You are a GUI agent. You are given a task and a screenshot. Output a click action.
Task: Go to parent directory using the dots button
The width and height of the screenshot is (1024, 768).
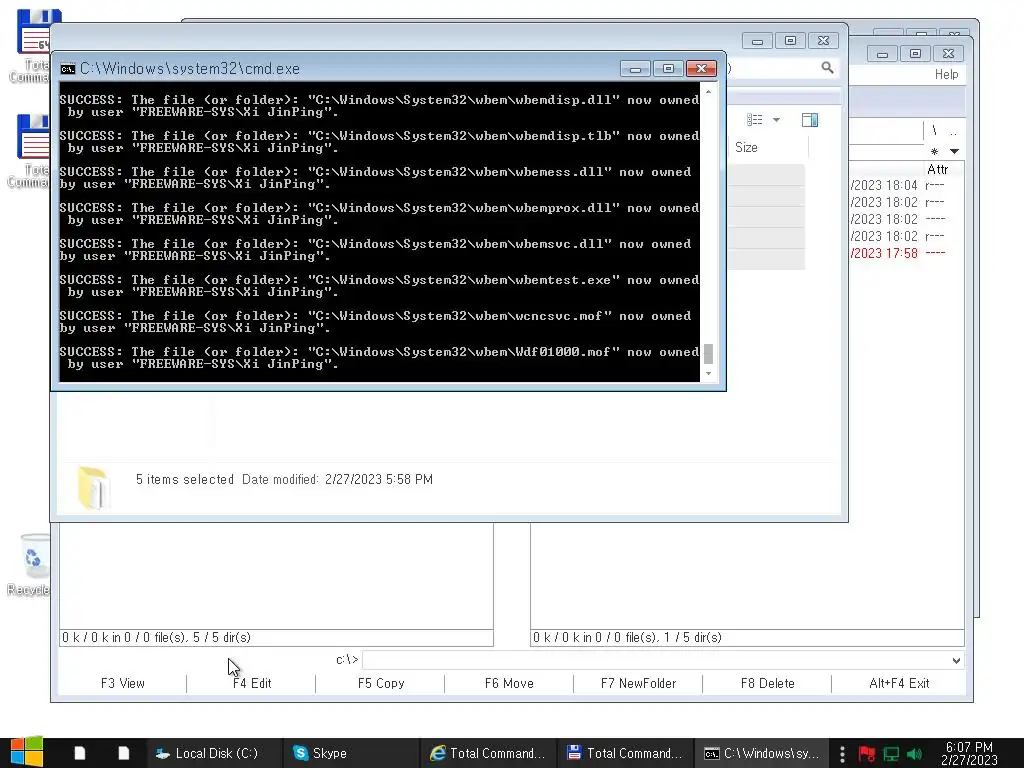(x=953, y=131)
